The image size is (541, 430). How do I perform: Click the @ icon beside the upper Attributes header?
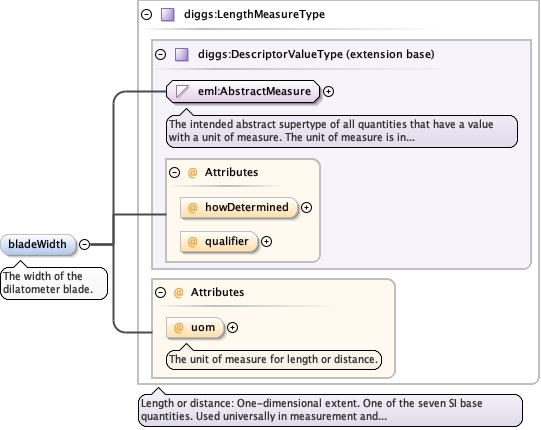tap(192, 172)
